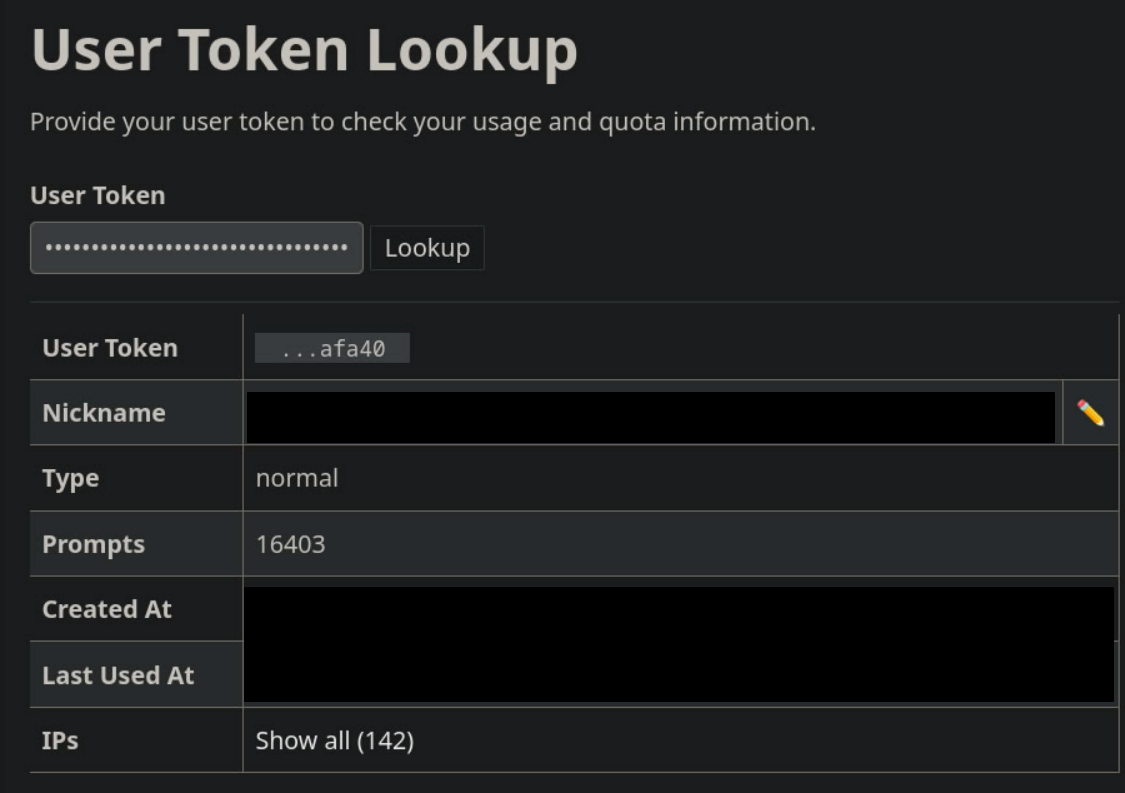Click the redacted Last Used At value cell

point(680,675)
